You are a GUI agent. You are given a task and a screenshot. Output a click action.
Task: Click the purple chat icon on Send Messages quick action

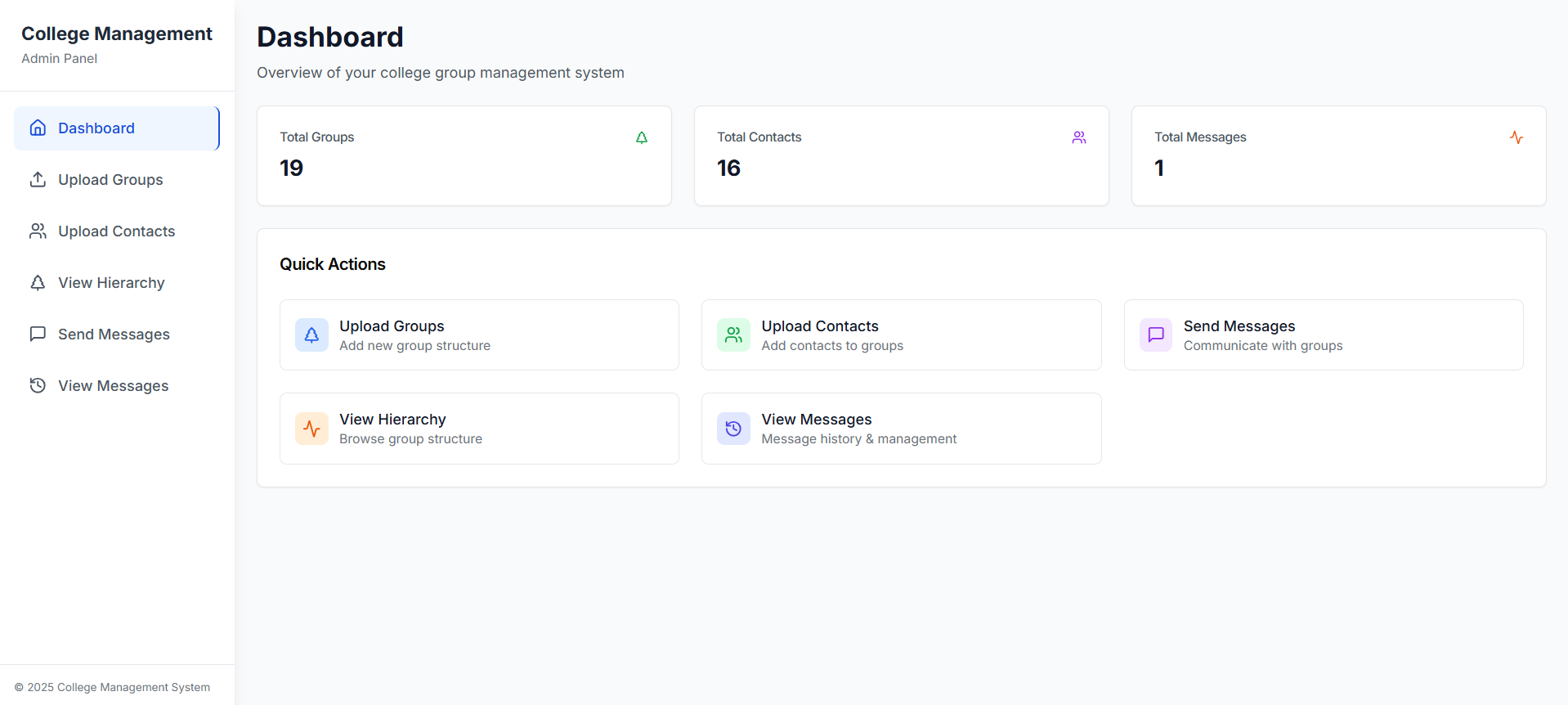point(1156,335)
